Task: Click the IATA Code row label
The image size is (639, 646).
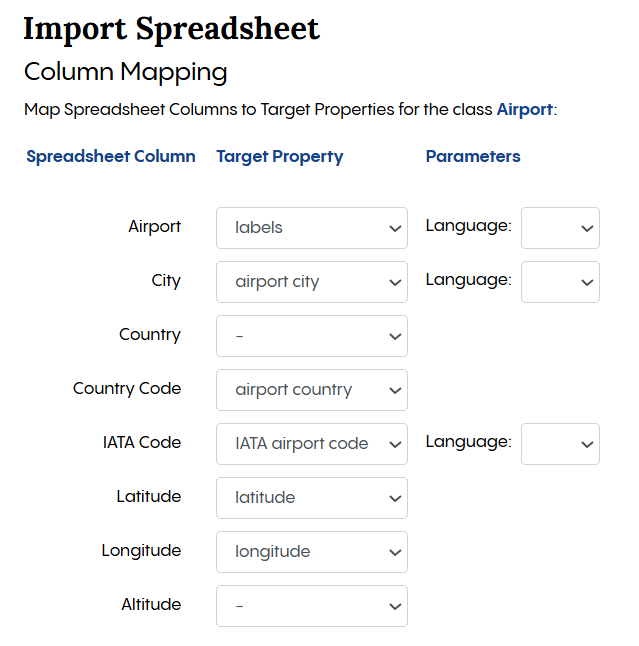Action: [x=142, y=442]
